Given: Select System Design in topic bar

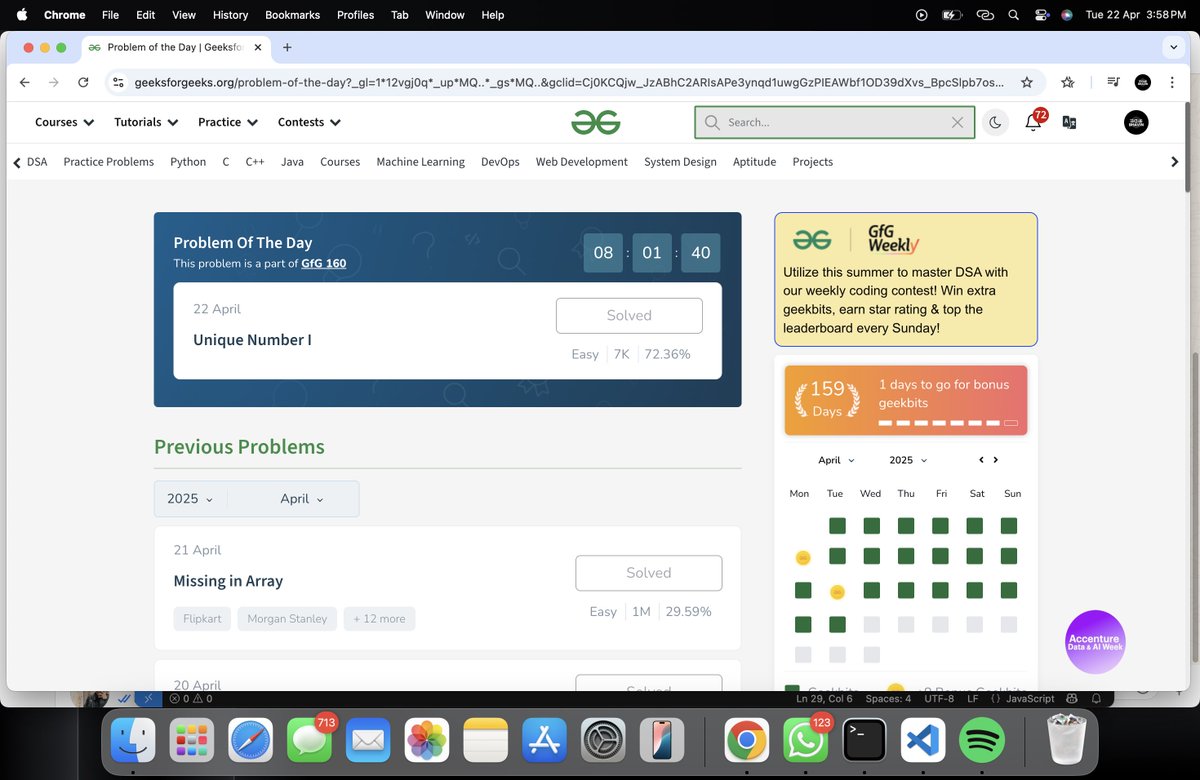Looking at the screenshot, I should 680,162.
